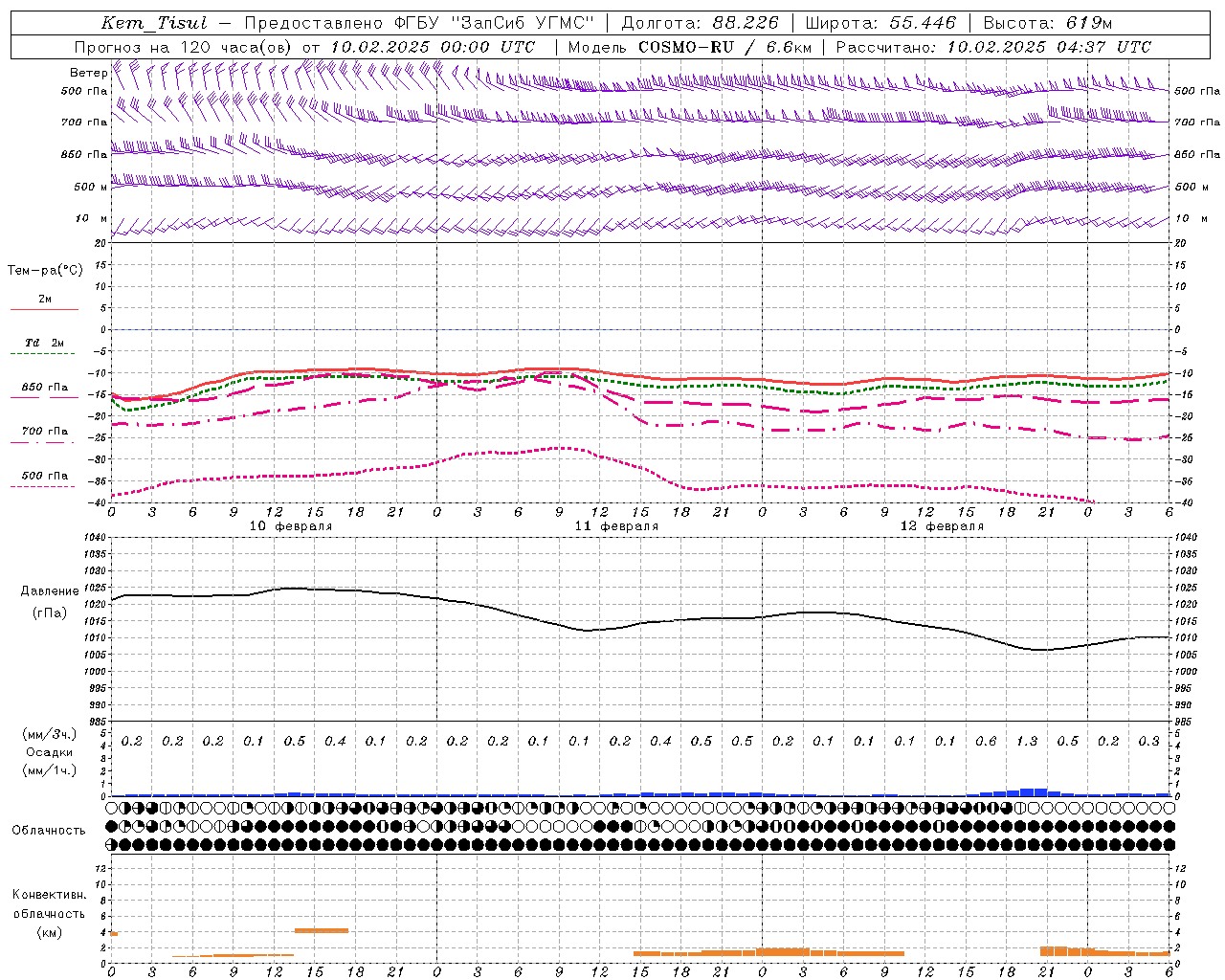The width and height of the screenshot is (1225, 980).
Task: Click the '(мм/3ч.)' units label
Action: pos(50,734)
